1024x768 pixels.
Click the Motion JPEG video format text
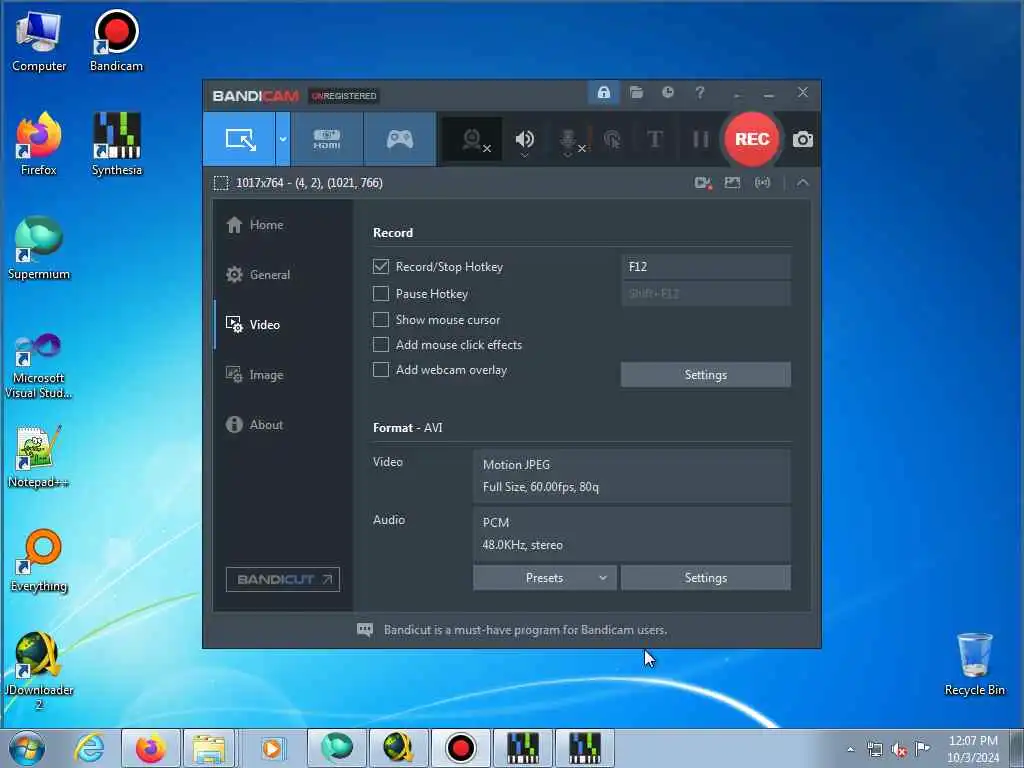point(517,465)
